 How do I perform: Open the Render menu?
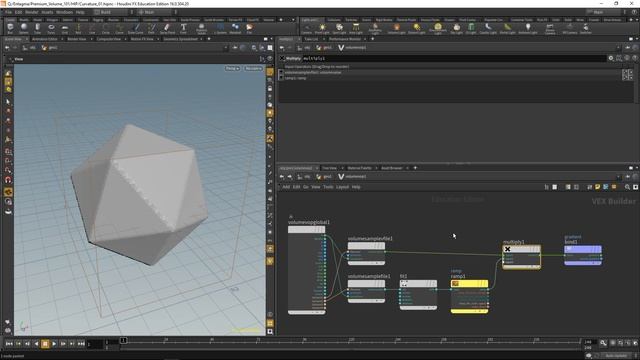[x=32, y=12]
